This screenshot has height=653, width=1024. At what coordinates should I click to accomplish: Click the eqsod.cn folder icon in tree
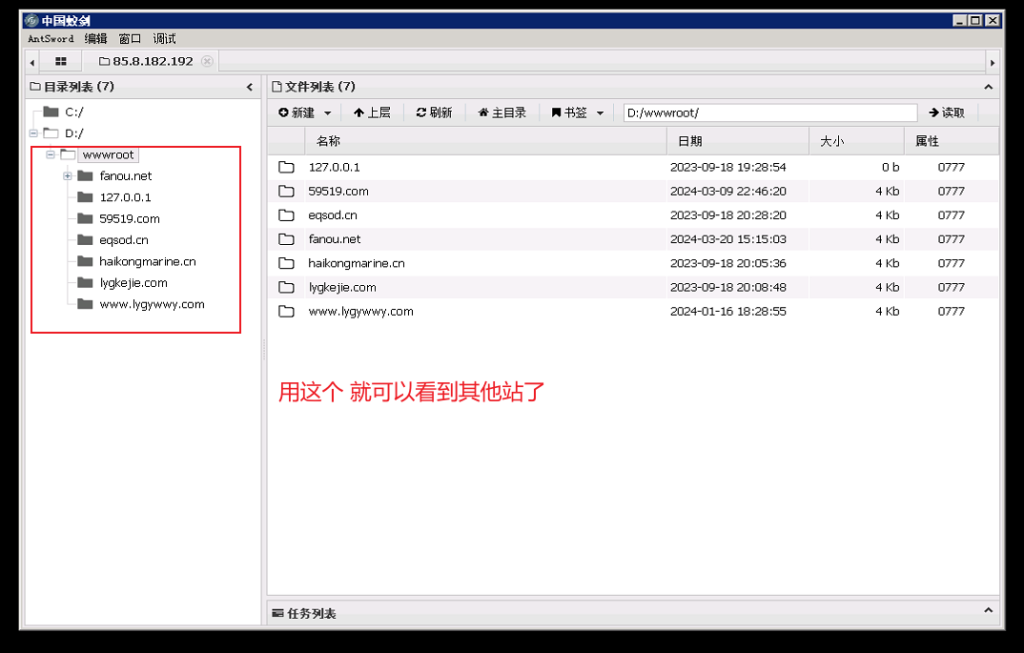[85, 240]
